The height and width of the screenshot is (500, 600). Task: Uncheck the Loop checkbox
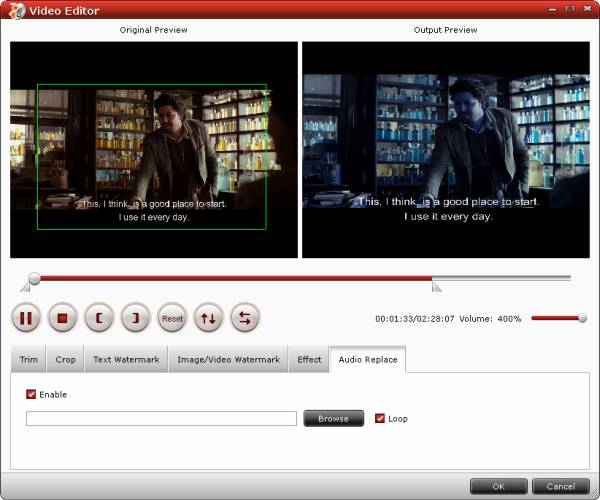coord(380,418)
